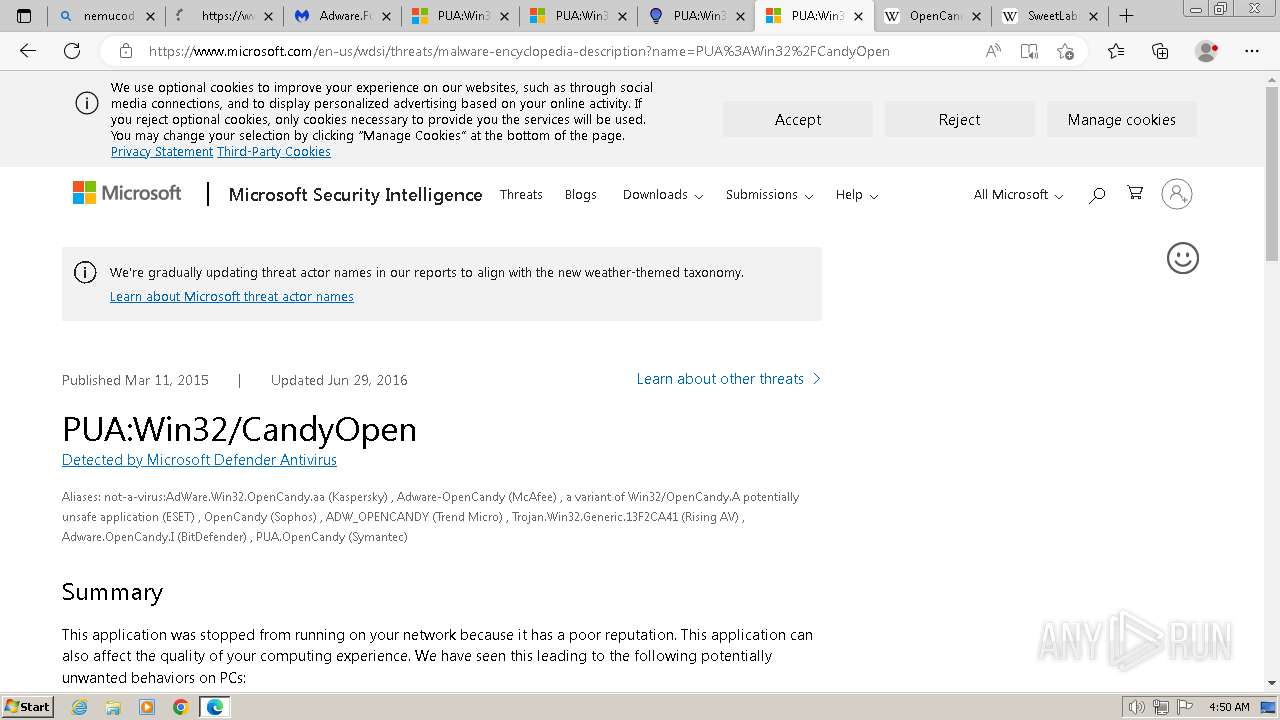Click the Edge profile avatar icon
This screenshot has height=720, width=1280.
click(x=1207, y=51)
